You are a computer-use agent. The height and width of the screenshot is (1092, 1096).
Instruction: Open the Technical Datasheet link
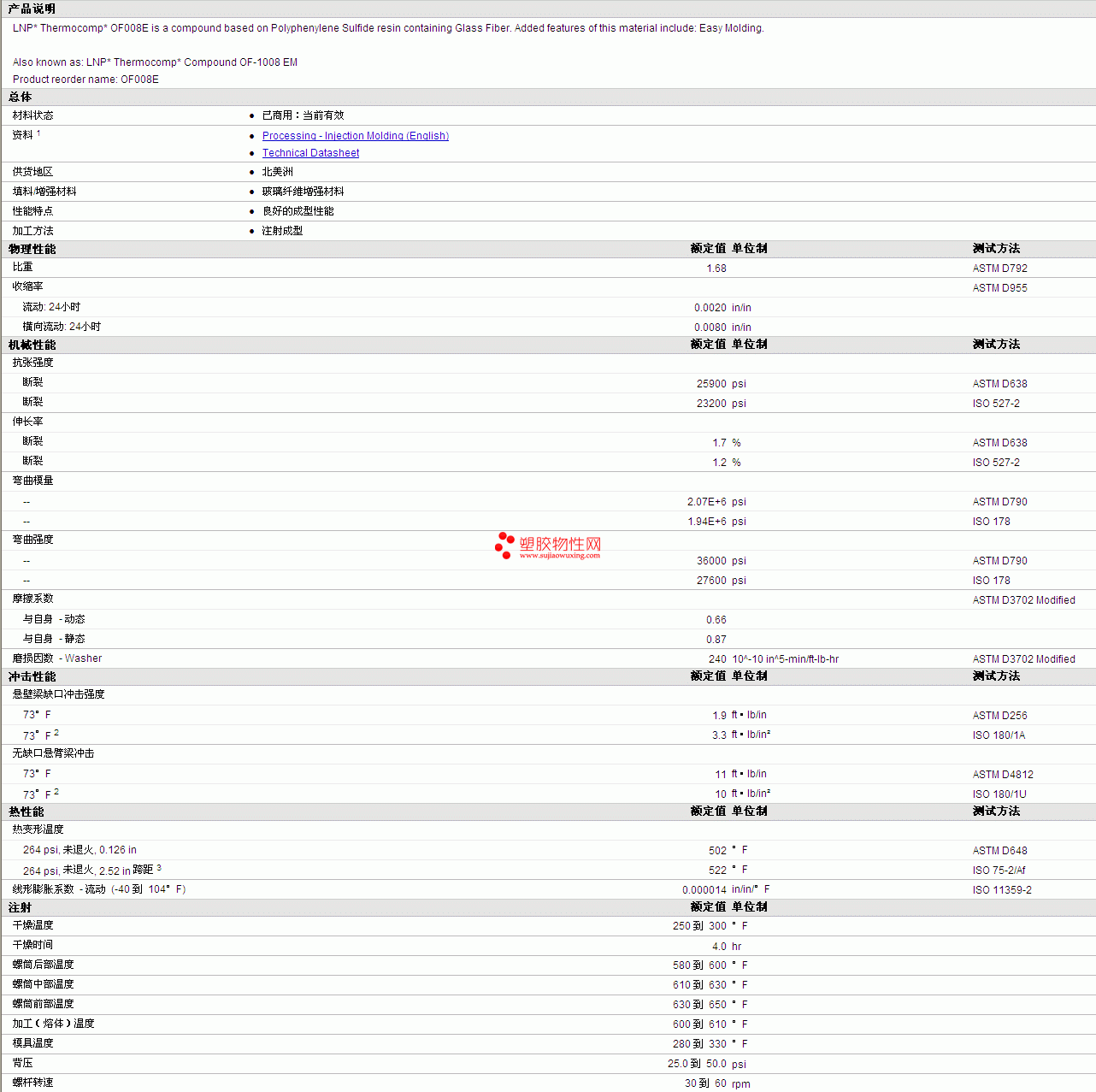[310, 153]
